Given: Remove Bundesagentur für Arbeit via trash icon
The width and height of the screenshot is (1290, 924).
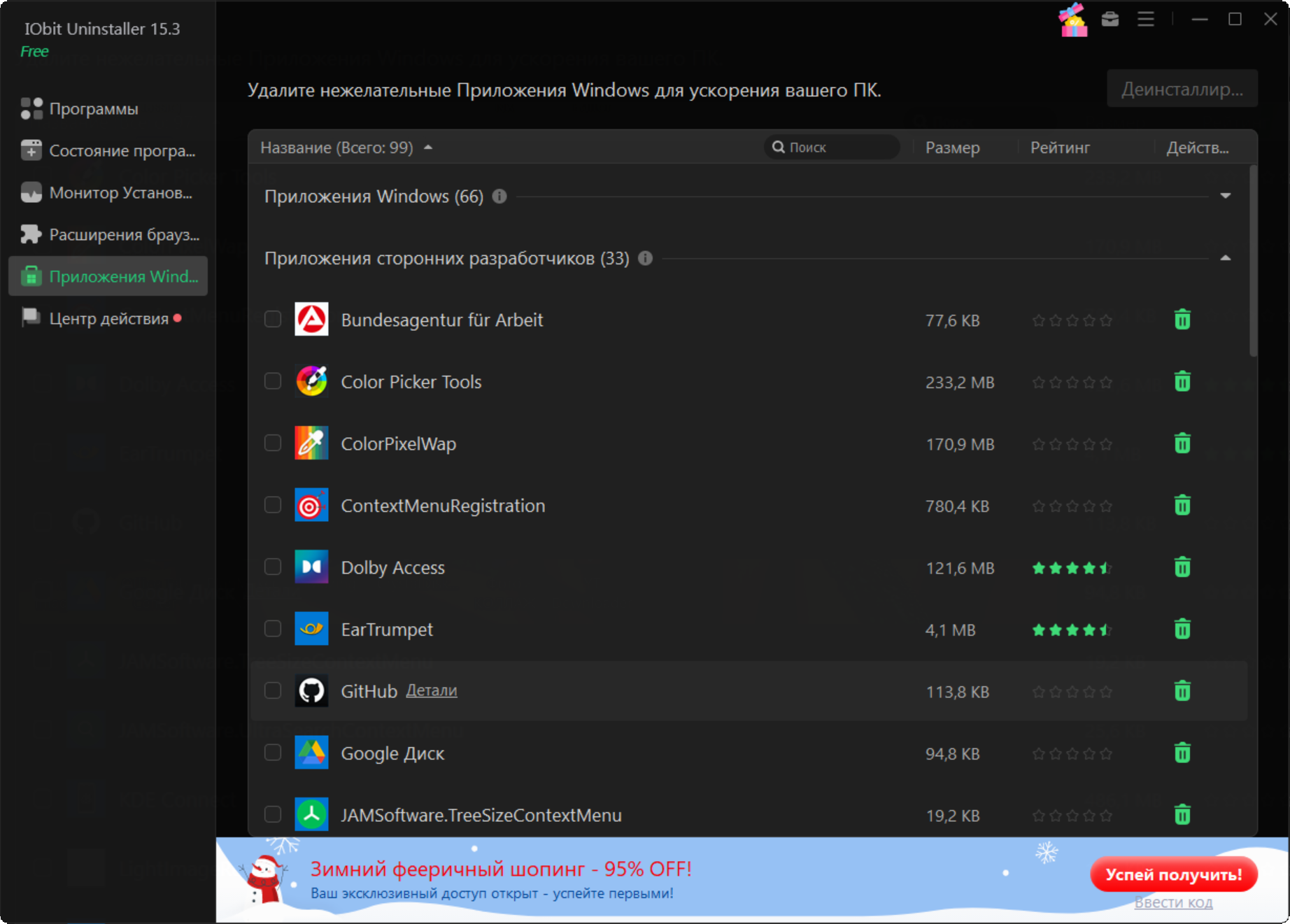Looking at the screenshot, I should point(1182,320).
